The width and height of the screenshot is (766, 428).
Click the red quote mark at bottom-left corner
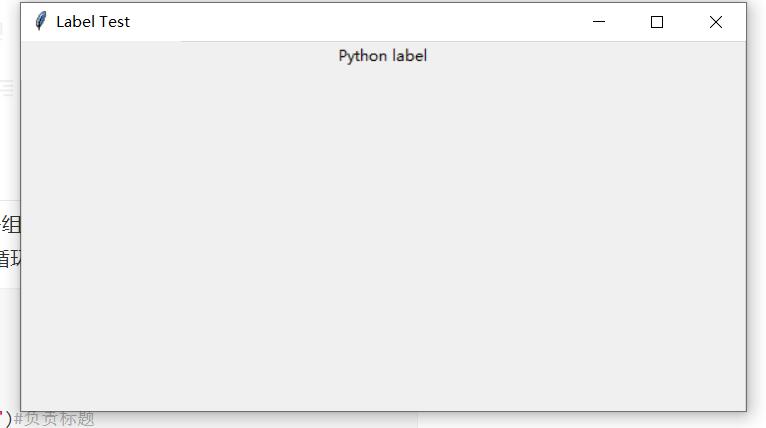(x=1, y=414)
